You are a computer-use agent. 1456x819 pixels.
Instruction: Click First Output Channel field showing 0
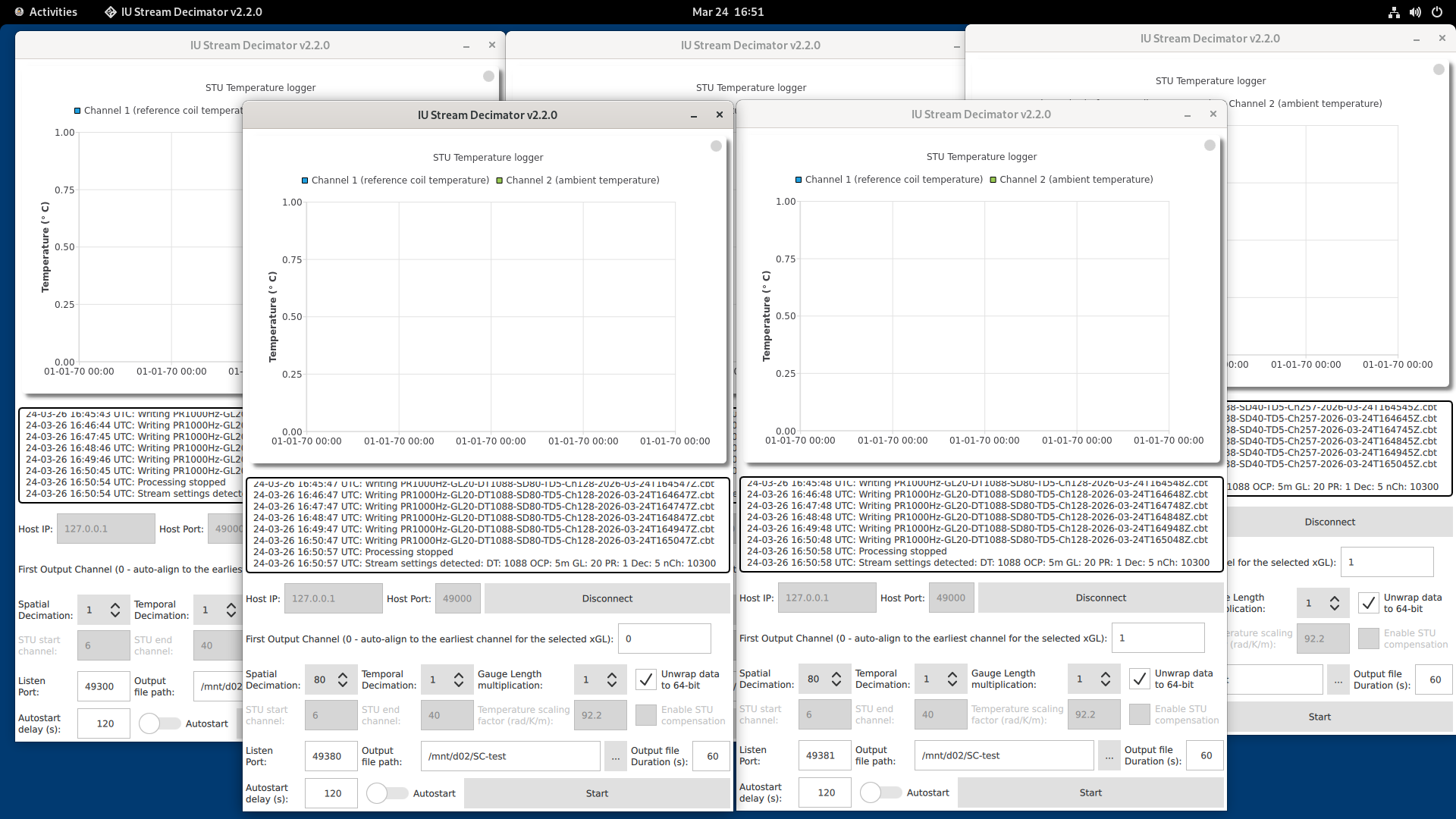pyautogui.click(x=664, y=639)
